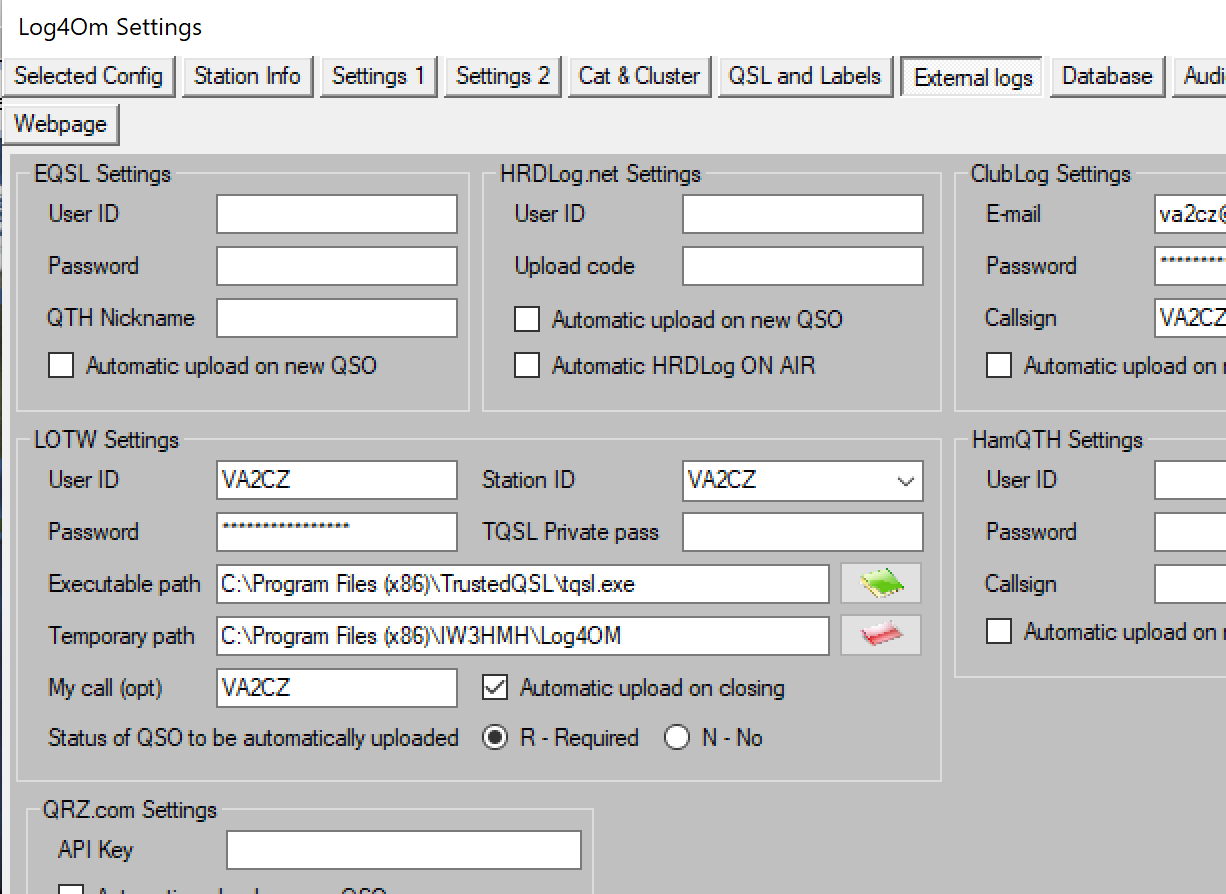
Task: Click the 'Status of QSO to be automatically uploaded' label
Action: pos(253,738)
